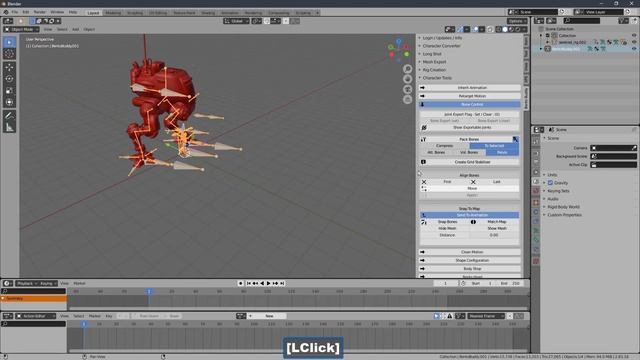Click the Bone Control button
The height and width of the screenshot is (360, 640).
tap(469, 104)
